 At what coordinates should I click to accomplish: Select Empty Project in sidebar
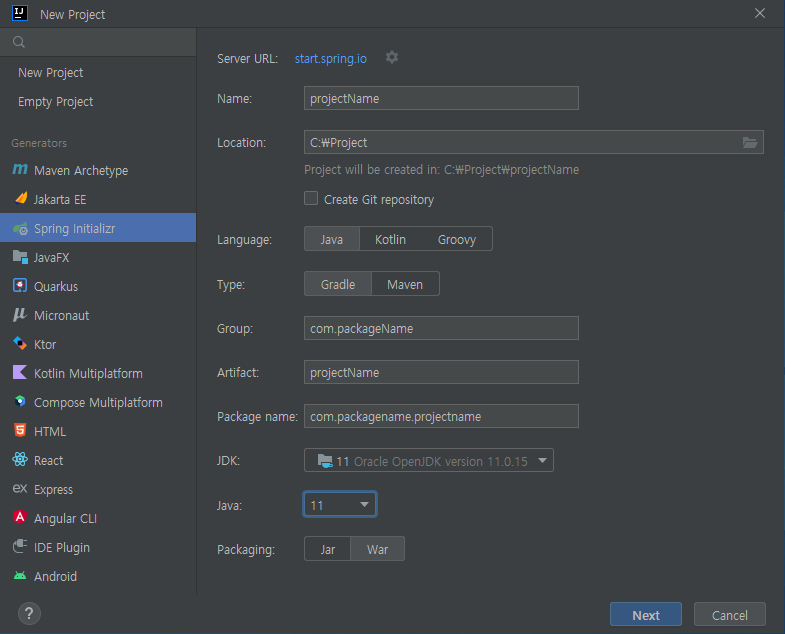pyautogui.click(x=56, y=102)
